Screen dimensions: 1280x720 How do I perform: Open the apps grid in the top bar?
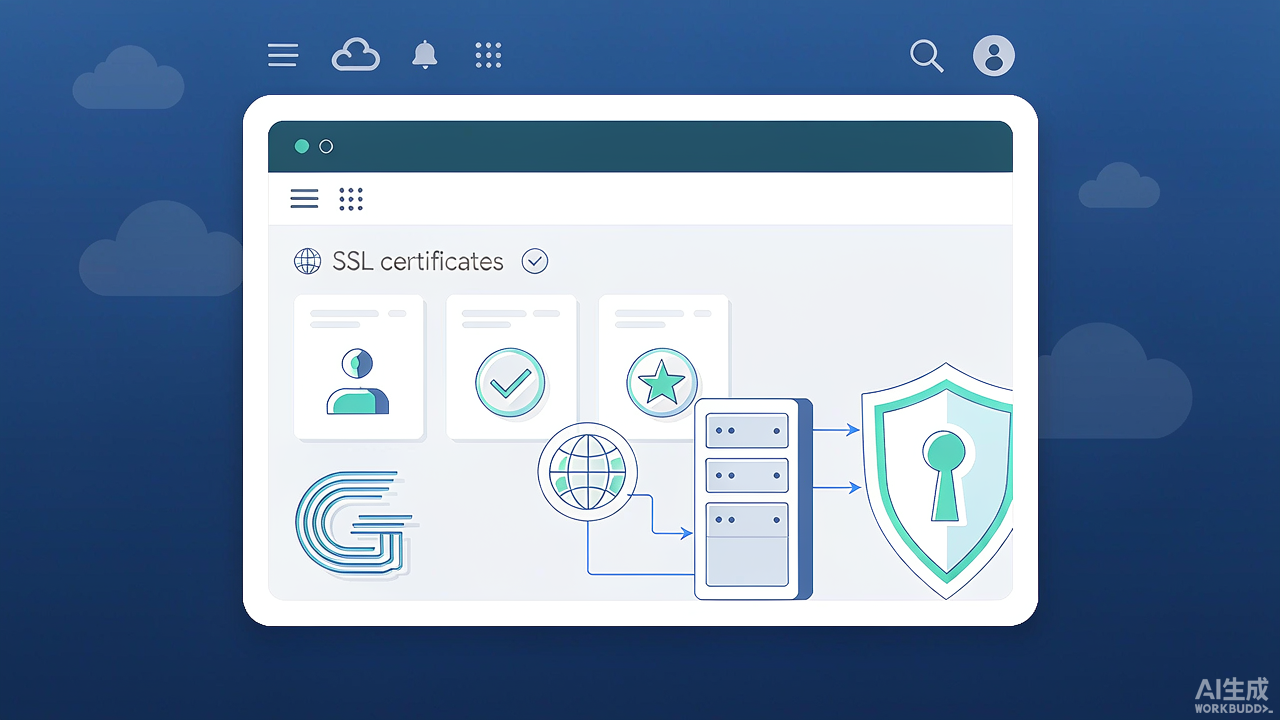[488, 55]
